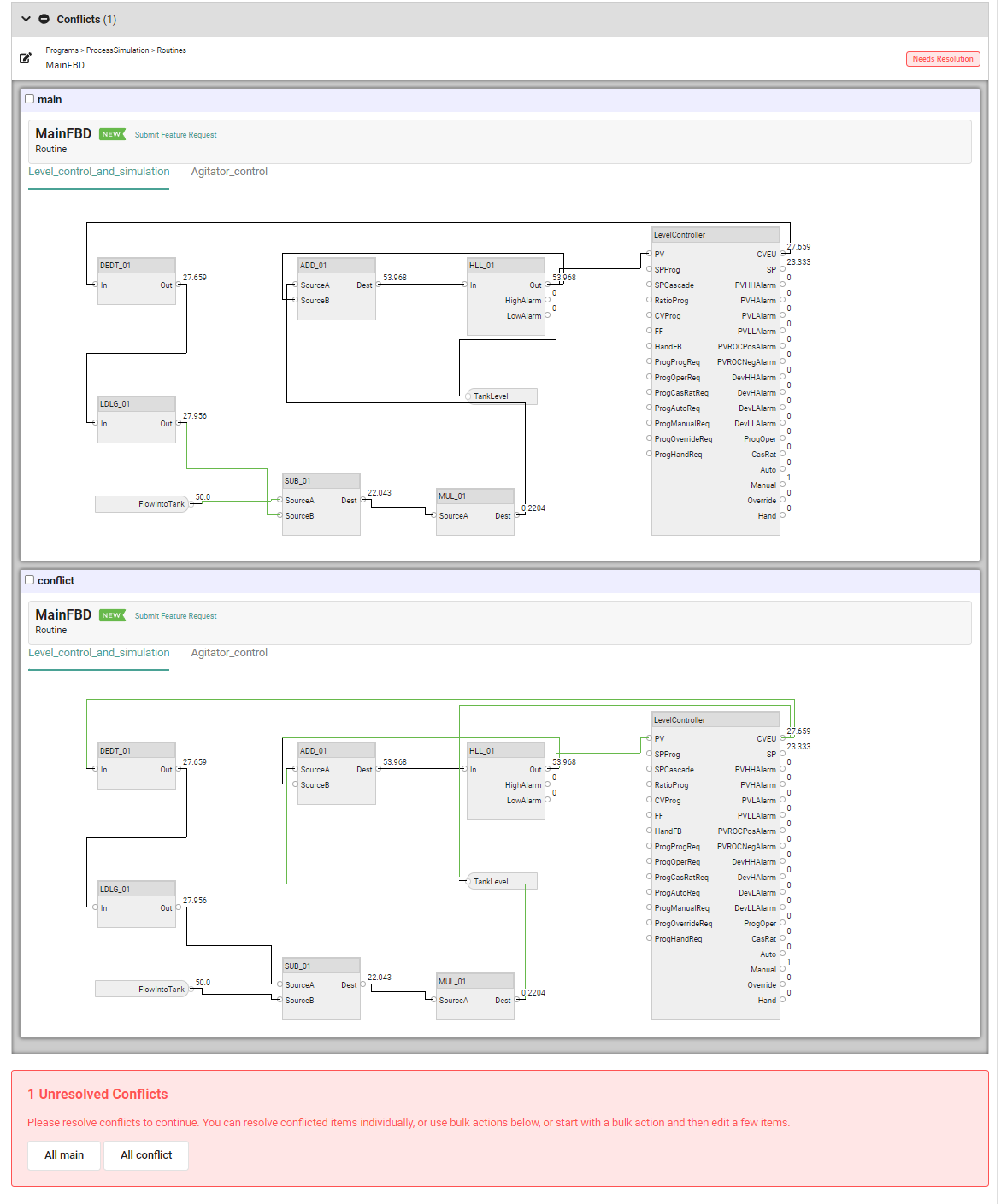Click the Out pin on the DEDT_01 block
Image resolution: width=1001 pixels, height=1204 pixels.
click(177, 285)
